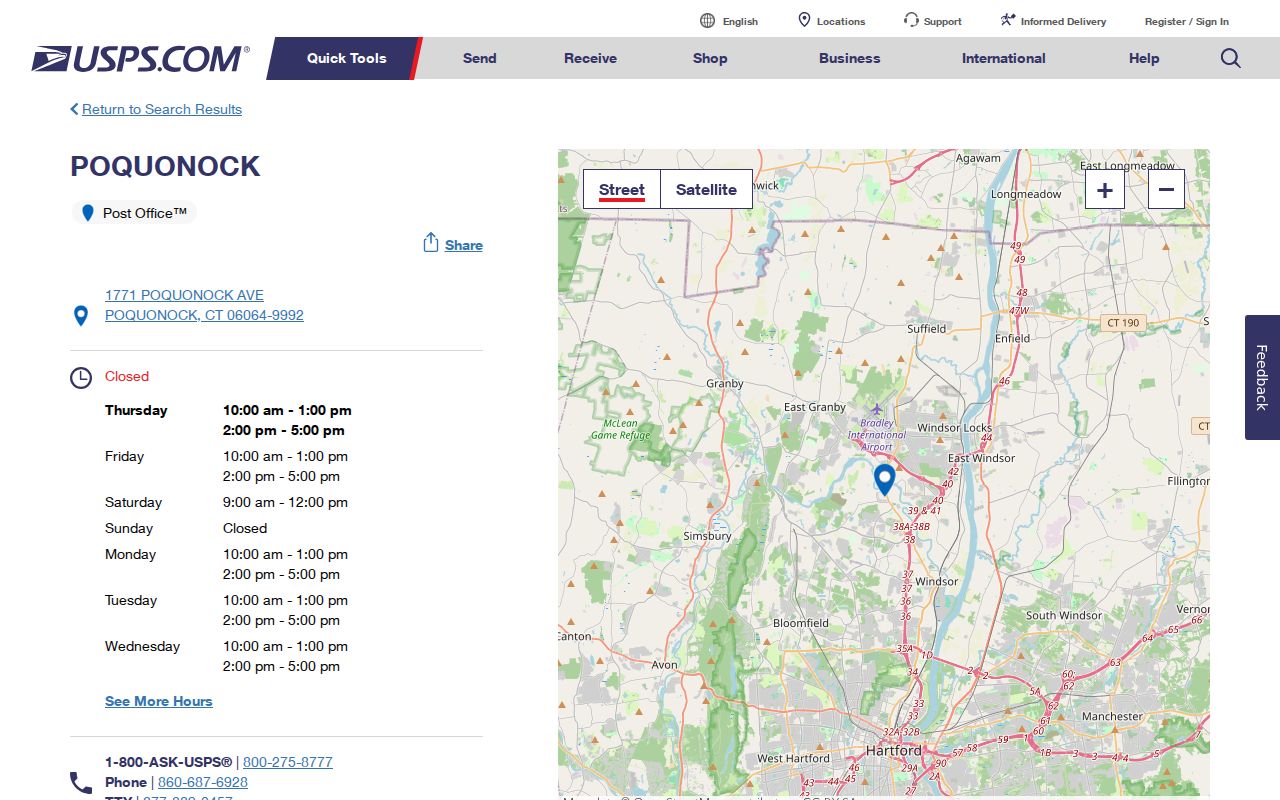This screenshot has height=800, width=1280.
Task: Click the Hartford label on map
Action: (x=894, y=750)
